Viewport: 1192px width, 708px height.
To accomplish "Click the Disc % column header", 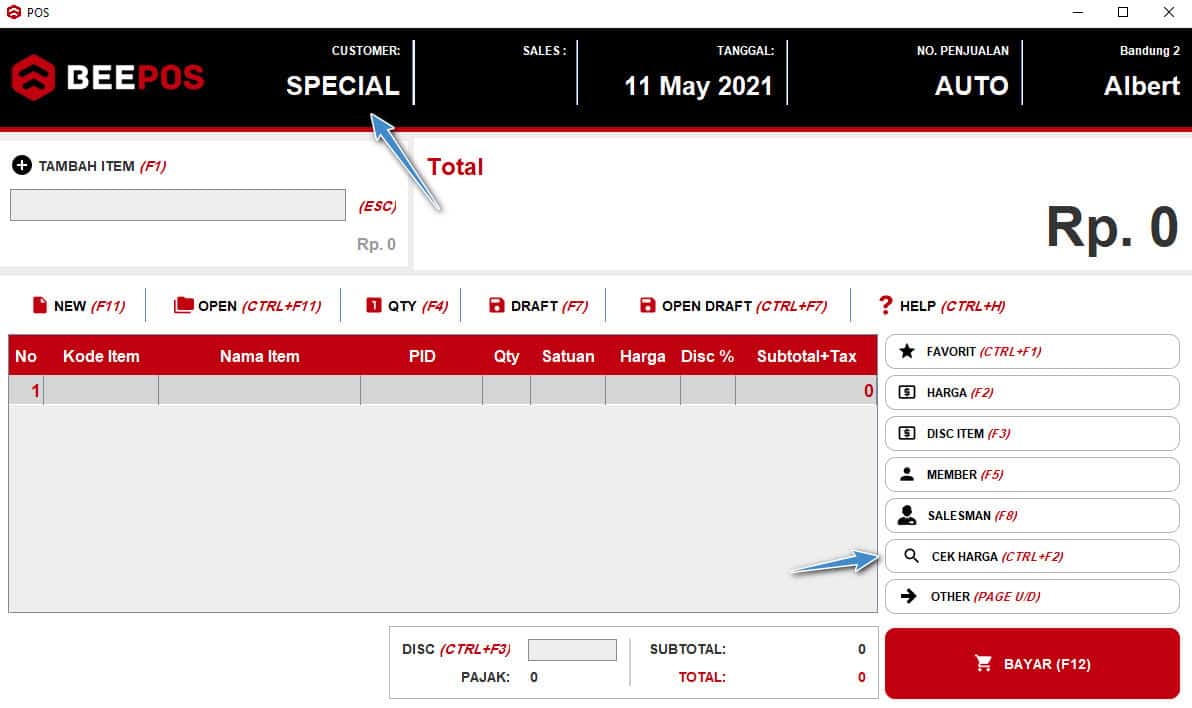I will pos(707,356).
